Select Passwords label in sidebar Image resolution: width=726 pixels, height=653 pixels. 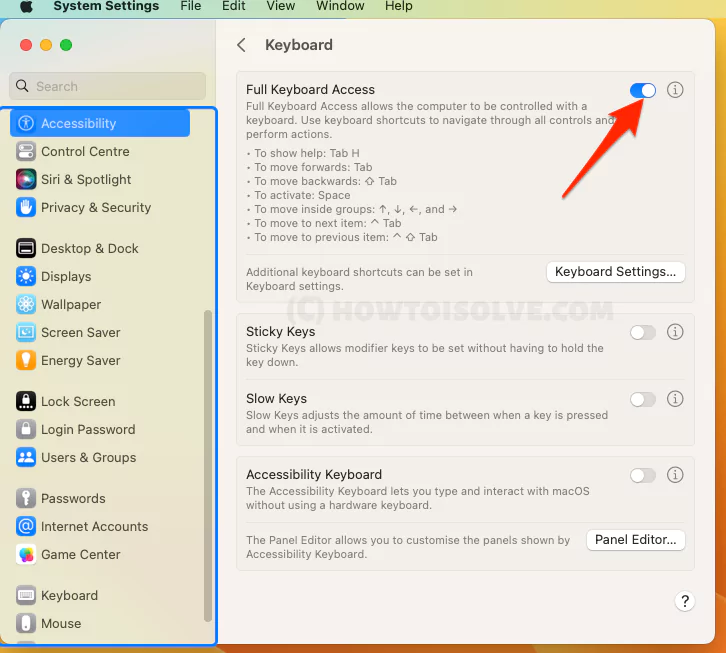pyautogui.click(x=73, y=499)
